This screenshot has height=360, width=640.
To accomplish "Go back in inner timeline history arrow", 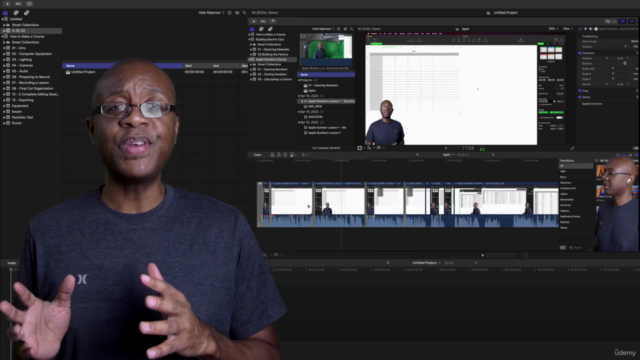I will tap(417, 155).
